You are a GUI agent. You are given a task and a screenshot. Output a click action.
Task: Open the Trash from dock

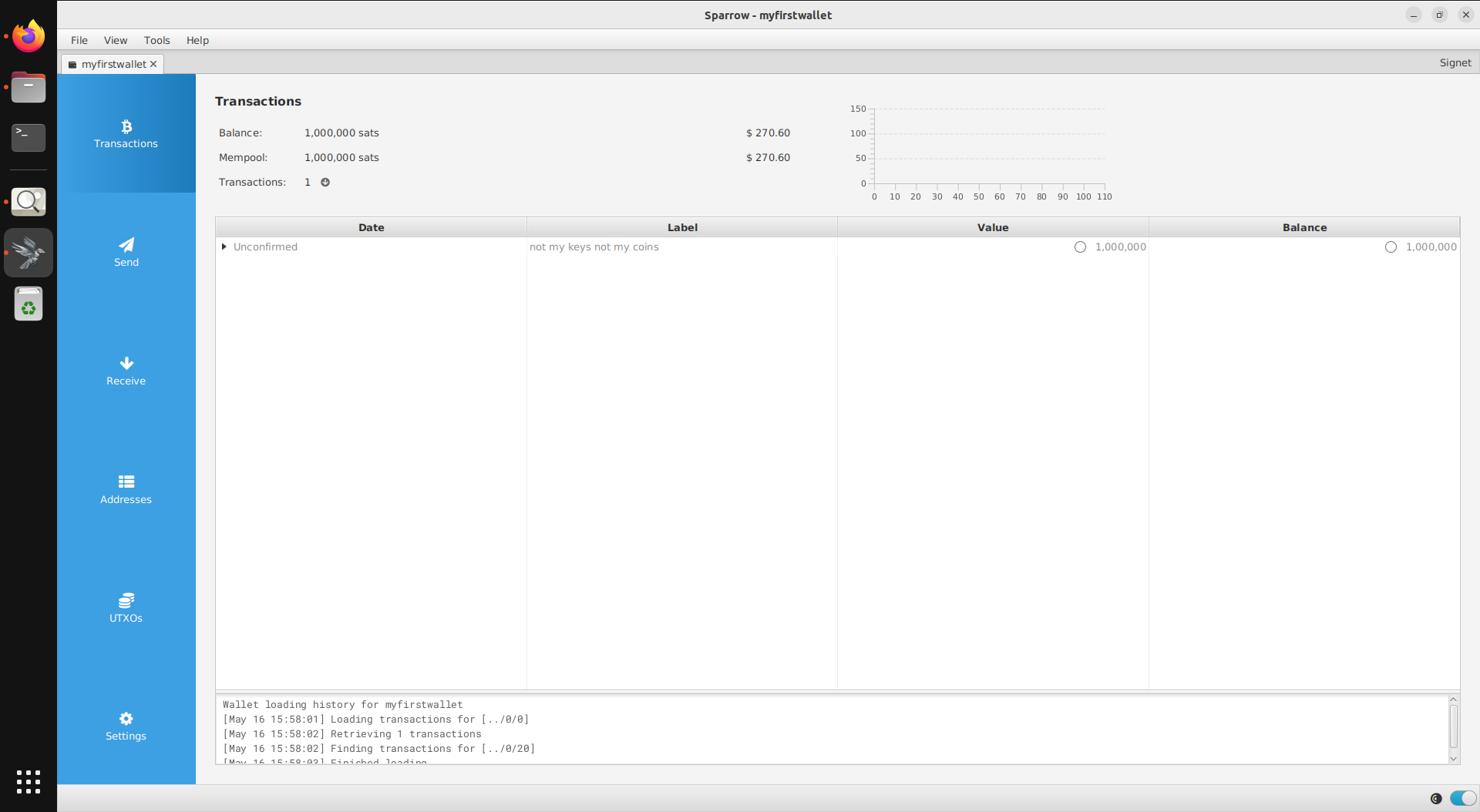click(29, 304)
